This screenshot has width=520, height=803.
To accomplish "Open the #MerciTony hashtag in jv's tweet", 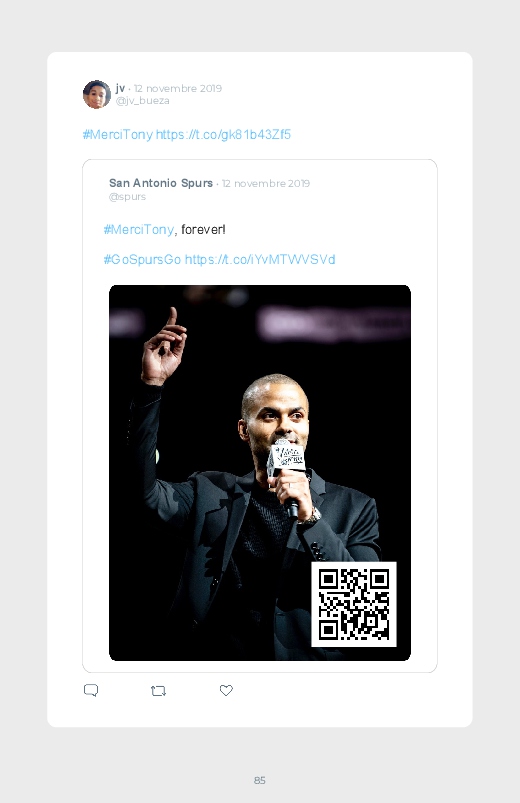I will [x=118, y=135].
